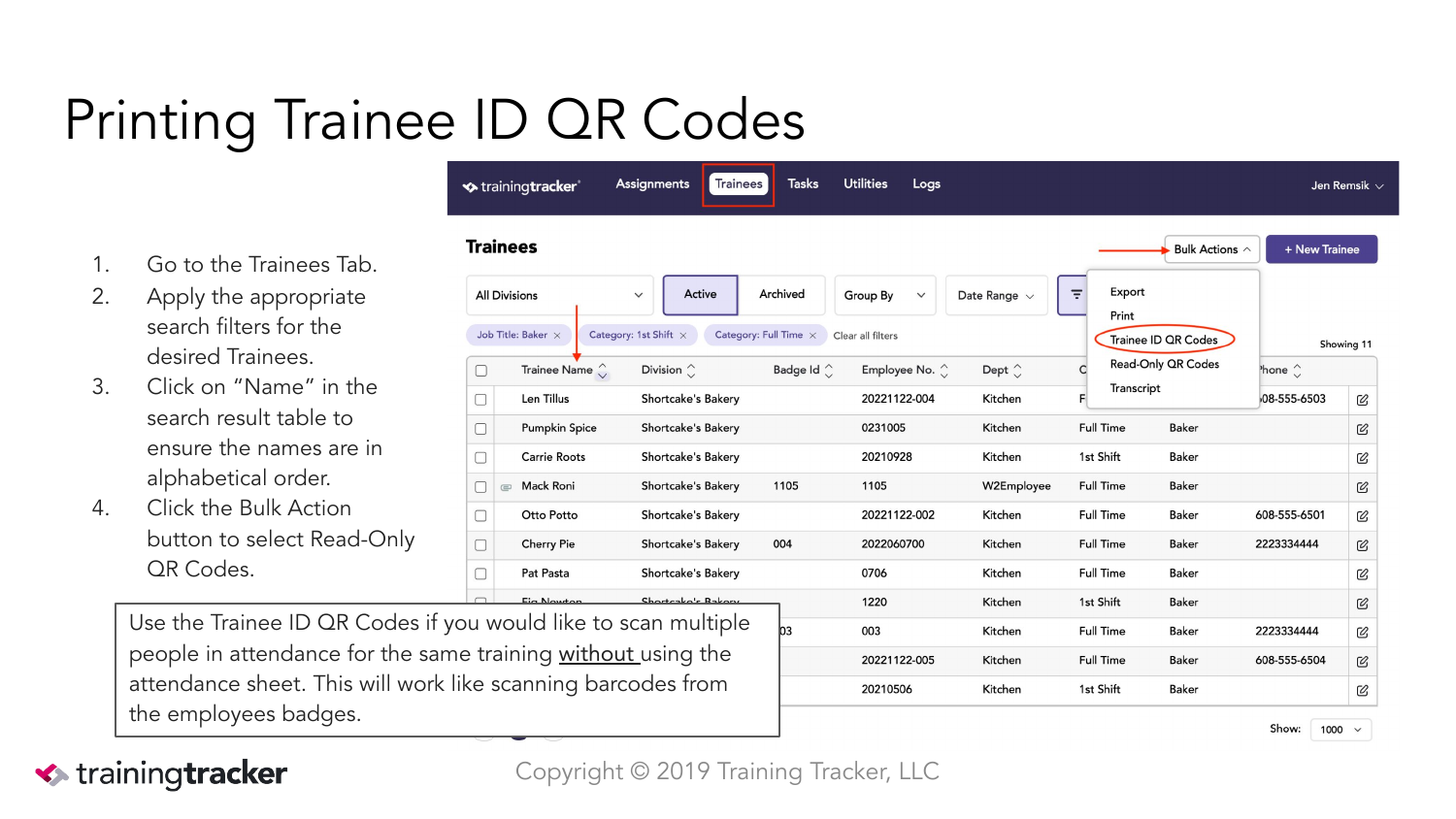Collapse the Bulk Actions dropdown
Screen dimensions: 1456x819
coord(1211,249)
